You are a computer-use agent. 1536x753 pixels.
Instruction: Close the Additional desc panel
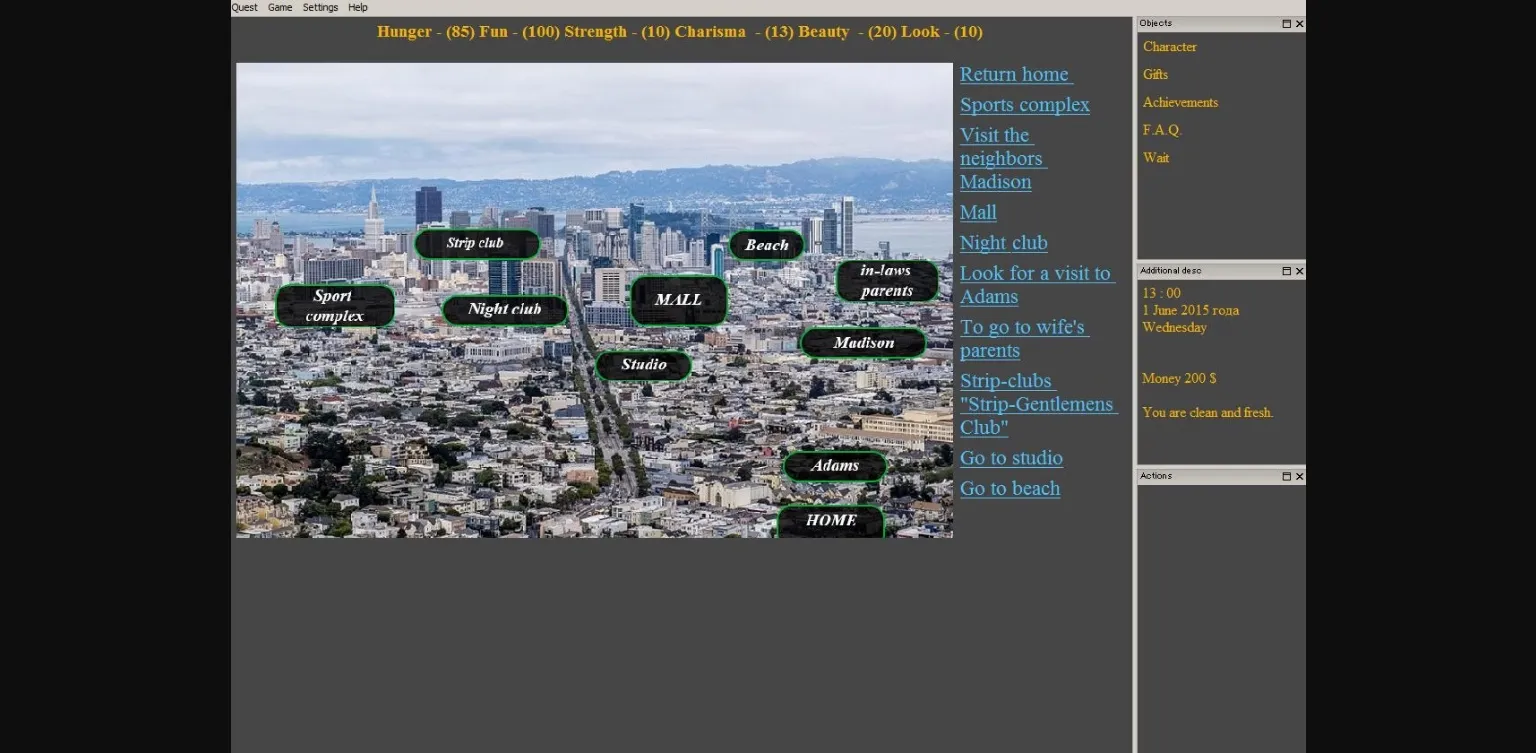1299,271
